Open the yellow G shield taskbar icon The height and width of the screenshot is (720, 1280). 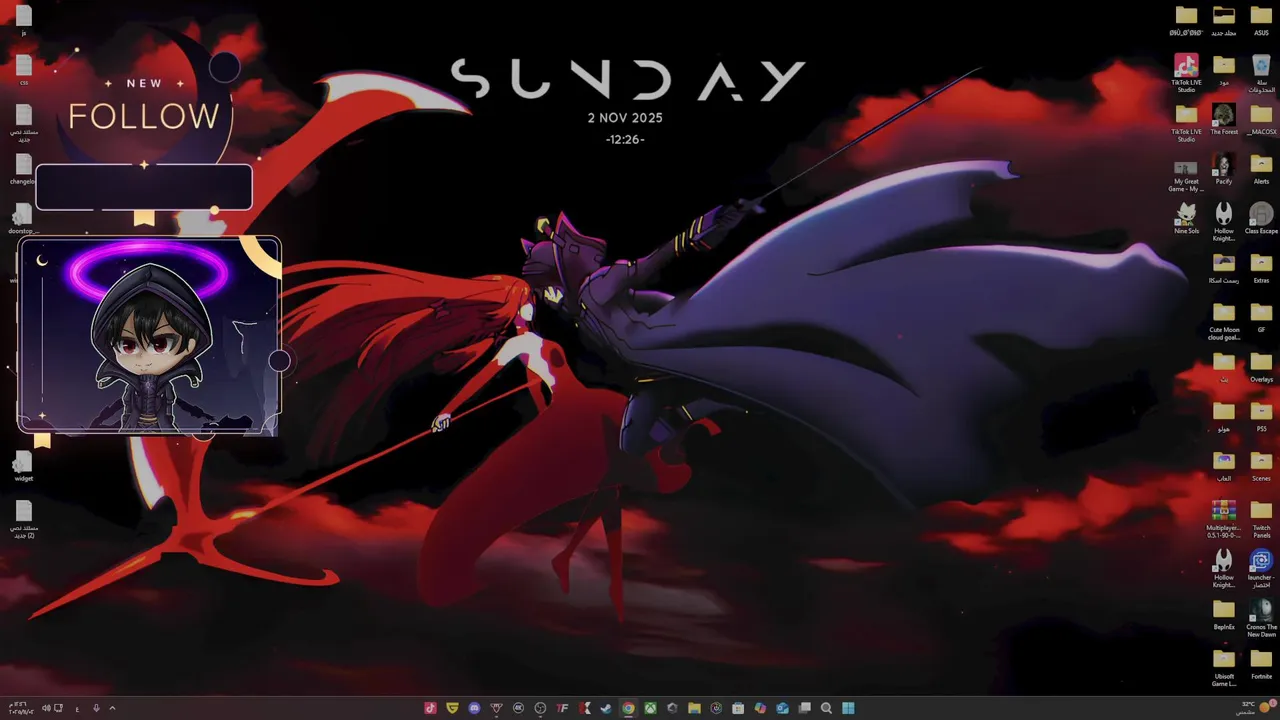click(x=453, y=708)
